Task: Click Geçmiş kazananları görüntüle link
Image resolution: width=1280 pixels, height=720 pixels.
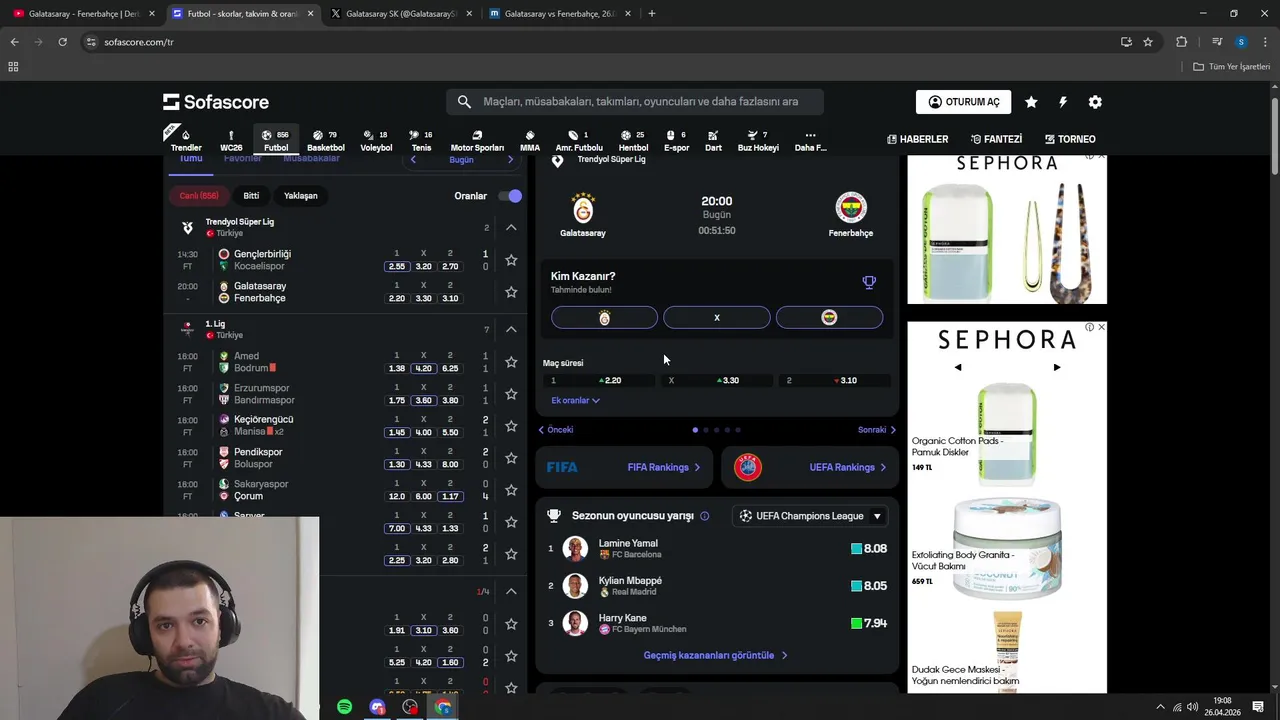Action: pyautogui.click(x=716, y=656)
